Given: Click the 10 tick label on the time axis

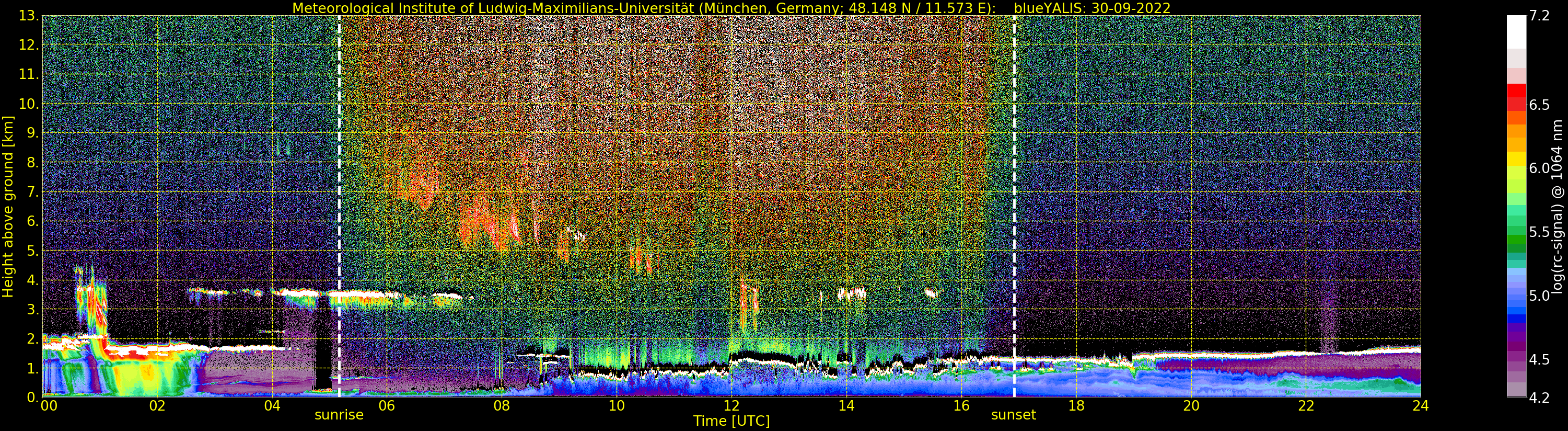Looking at the screenshot, I should (x=617, y=406).
